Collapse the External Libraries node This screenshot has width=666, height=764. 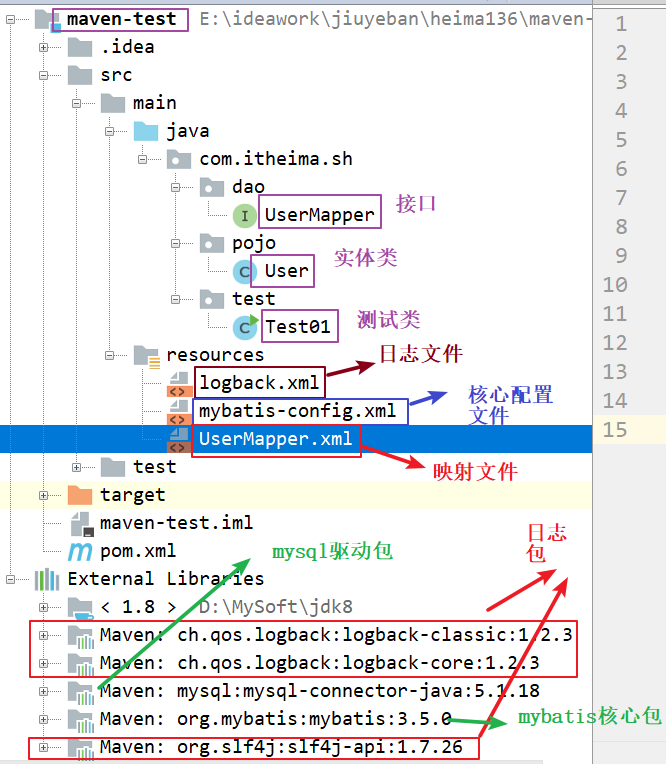[x=11, y=579]
